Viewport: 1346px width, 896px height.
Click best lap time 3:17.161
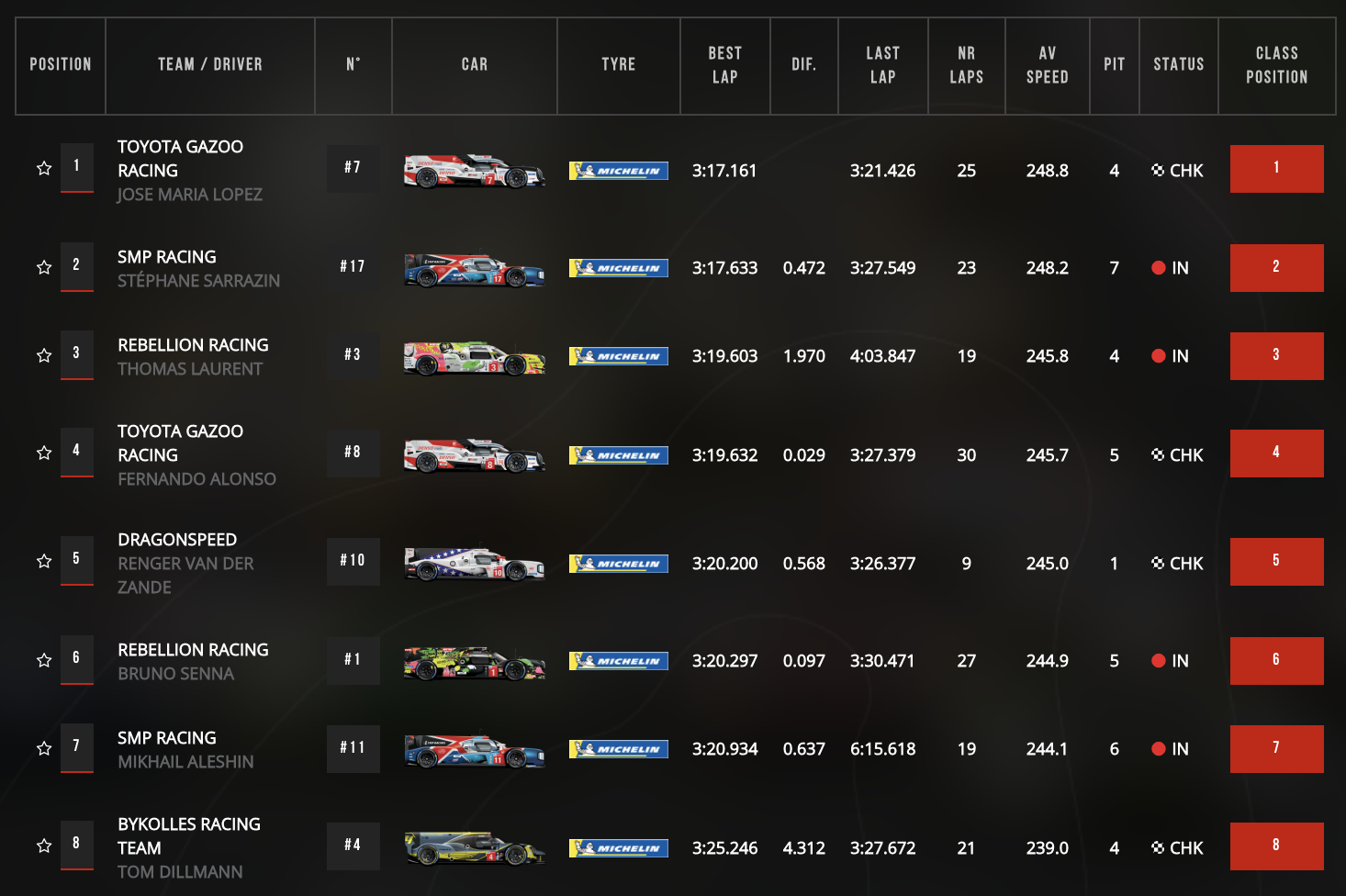click(x=724, y=171)
